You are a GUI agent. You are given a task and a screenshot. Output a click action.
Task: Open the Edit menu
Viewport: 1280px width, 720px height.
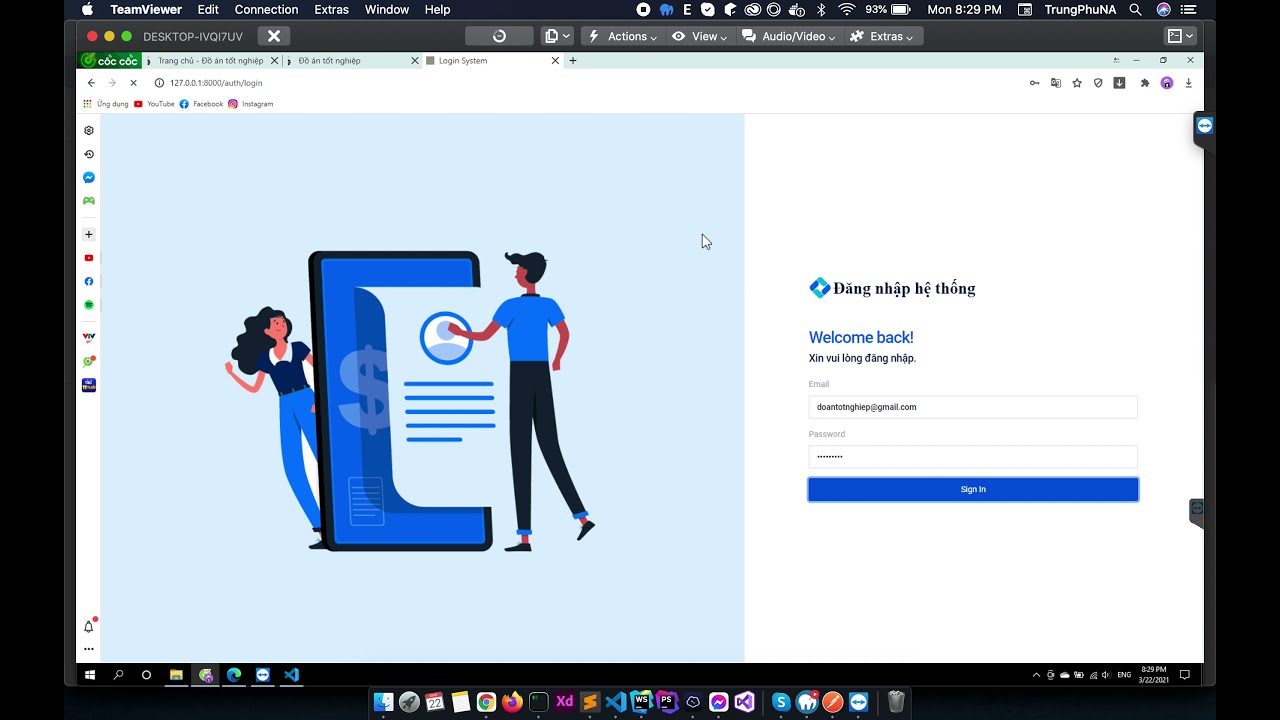(x=208, y=9)
